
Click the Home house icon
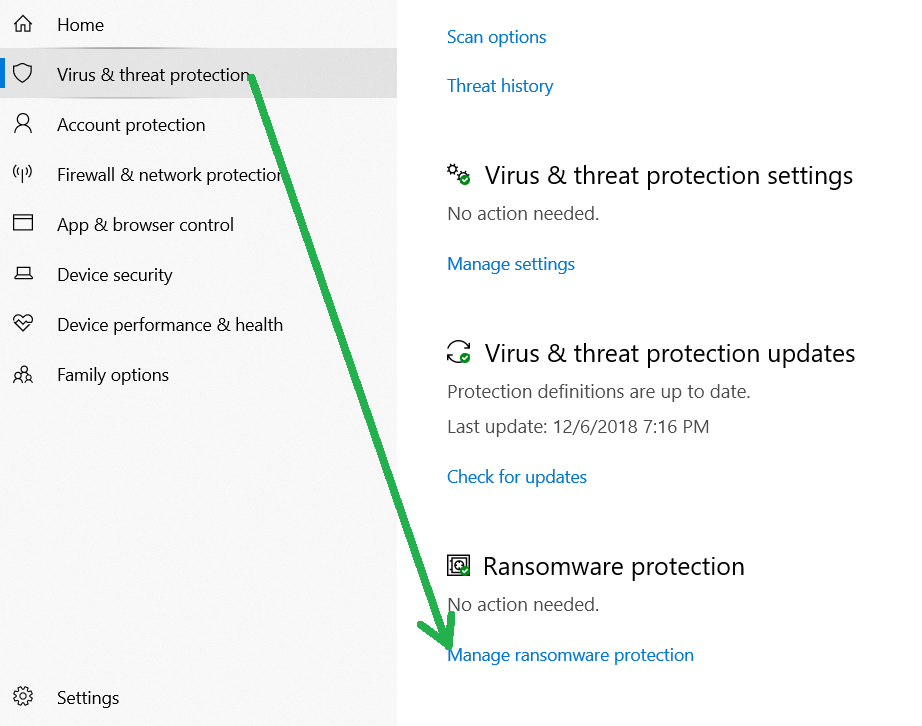23,24
